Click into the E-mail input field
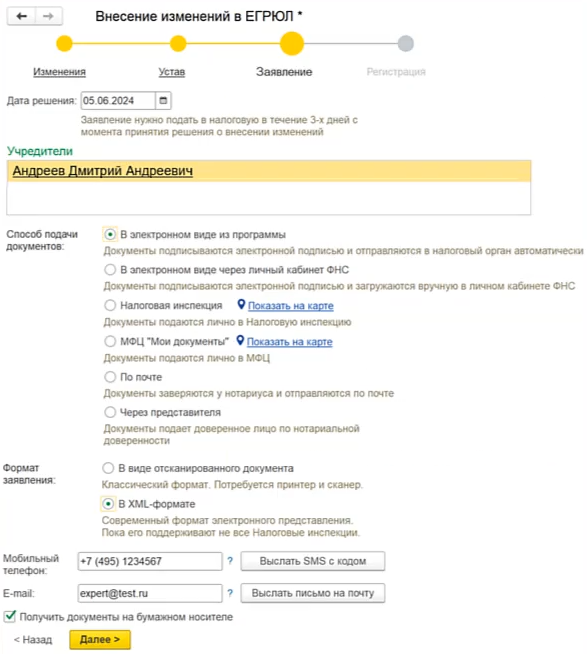Image resolution: width=587 pixels, height=654 pixels. (x=150, y=593)
